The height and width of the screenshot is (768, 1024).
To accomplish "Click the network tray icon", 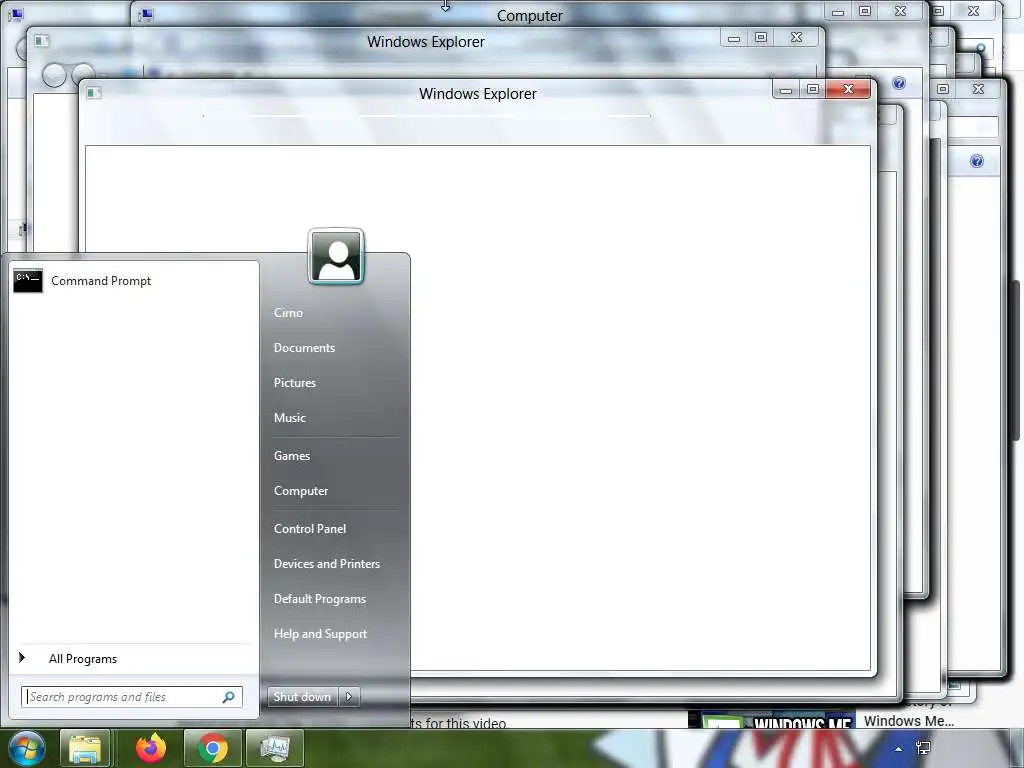I will point(923,748).
